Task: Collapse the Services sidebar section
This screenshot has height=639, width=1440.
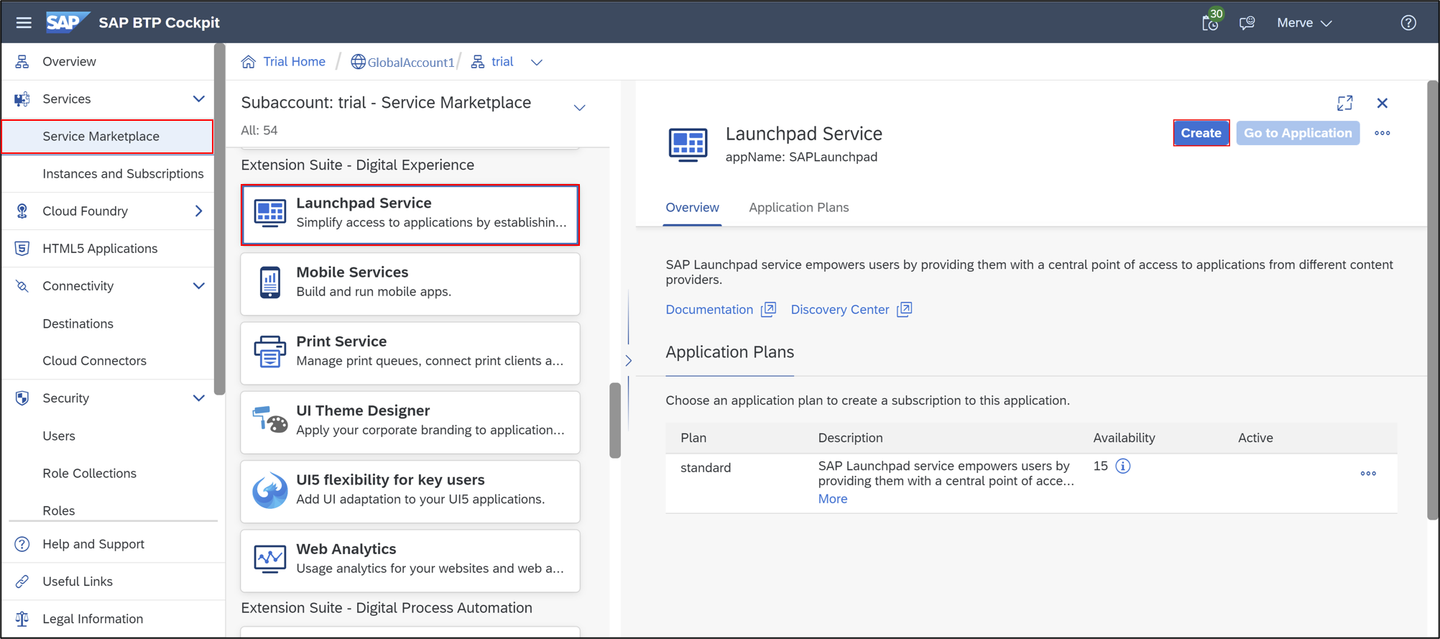Action: tap(198, 99)
